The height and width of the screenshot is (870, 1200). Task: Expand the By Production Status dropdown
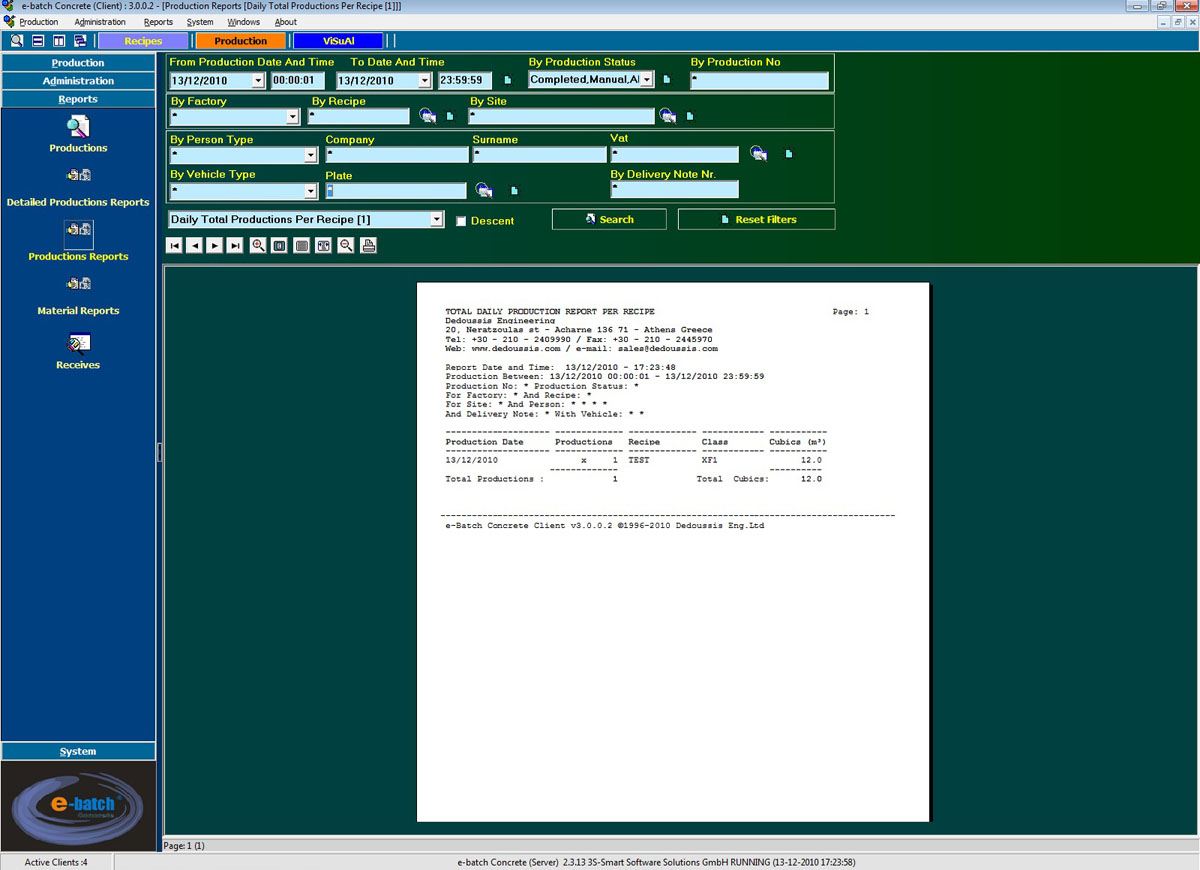pos(646,79)
